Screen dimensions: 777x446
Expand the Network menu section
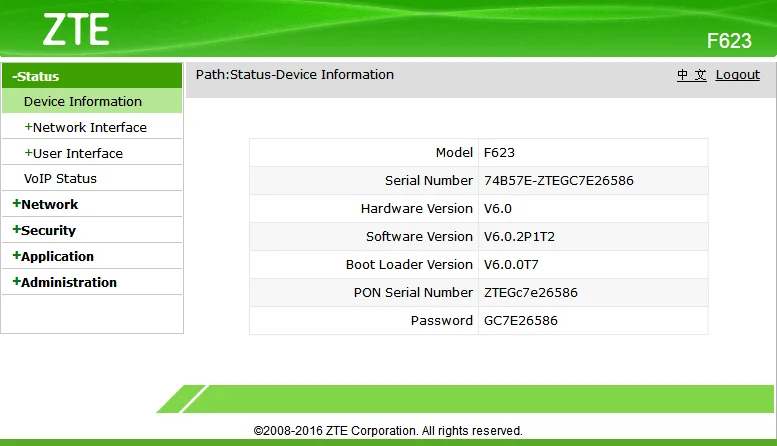click(92, 204)
